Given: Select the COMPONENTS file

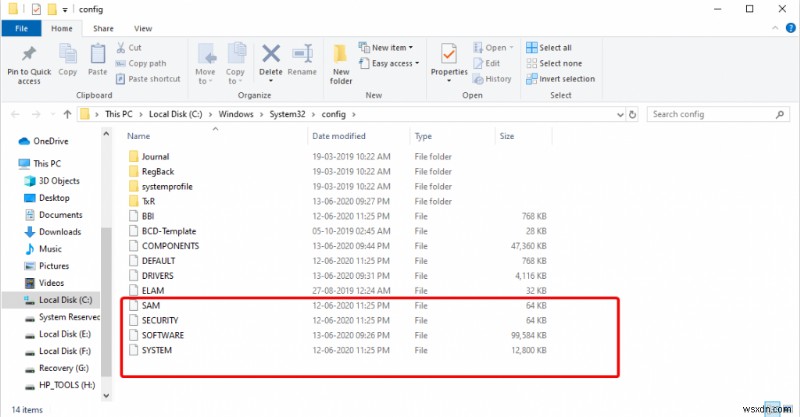Looking at the screenshot, I should (x=164, y=246).
